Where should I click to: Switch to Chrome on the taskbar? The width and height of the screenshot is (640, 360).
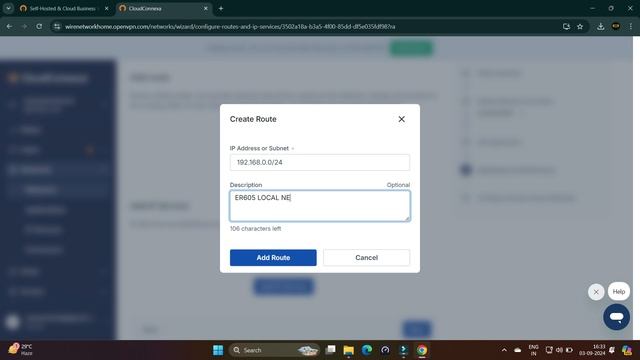click(422, 350)
